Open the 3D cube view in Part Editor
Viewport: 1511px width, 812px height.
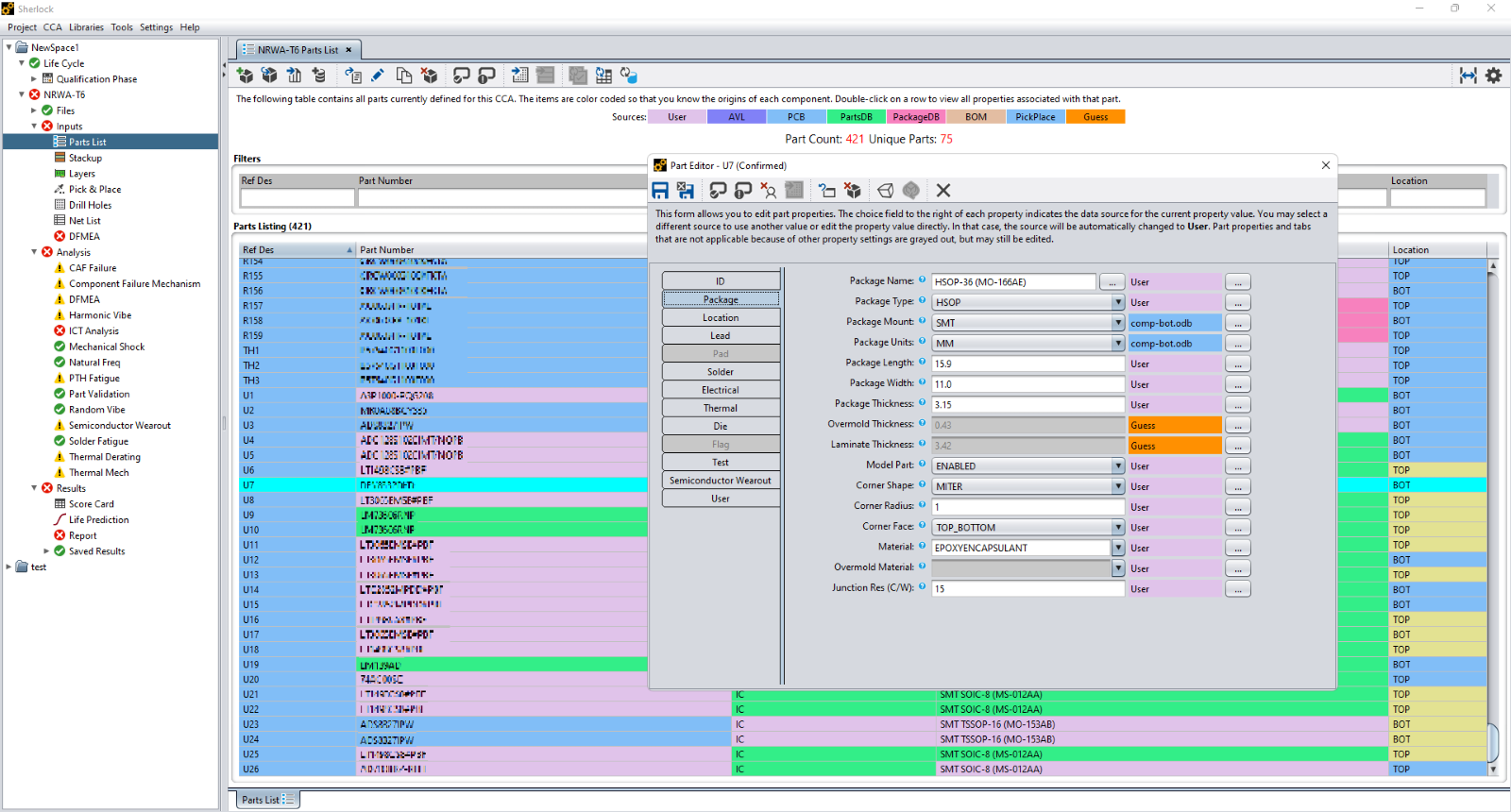click(x=885, y=191)
